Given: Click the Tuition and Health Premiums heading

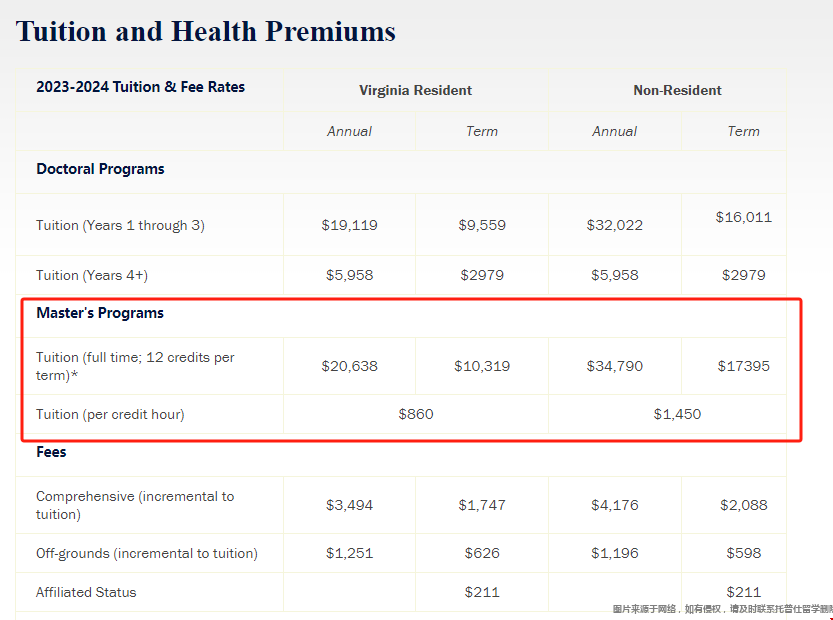Looking at the screenshot, I should click(x=206, y=31).
